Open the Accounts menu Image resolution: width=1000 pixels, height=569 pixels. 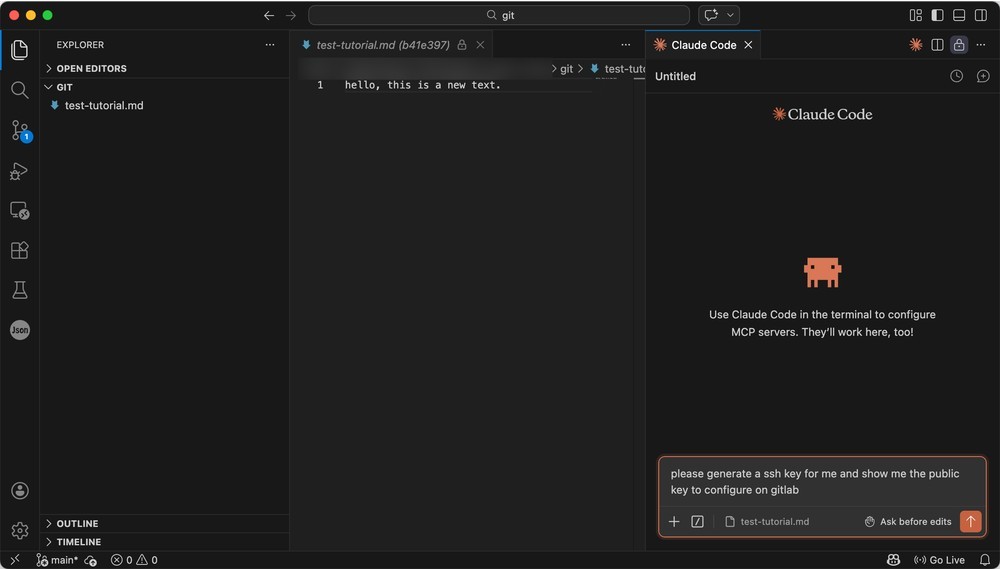coord(20,491)
